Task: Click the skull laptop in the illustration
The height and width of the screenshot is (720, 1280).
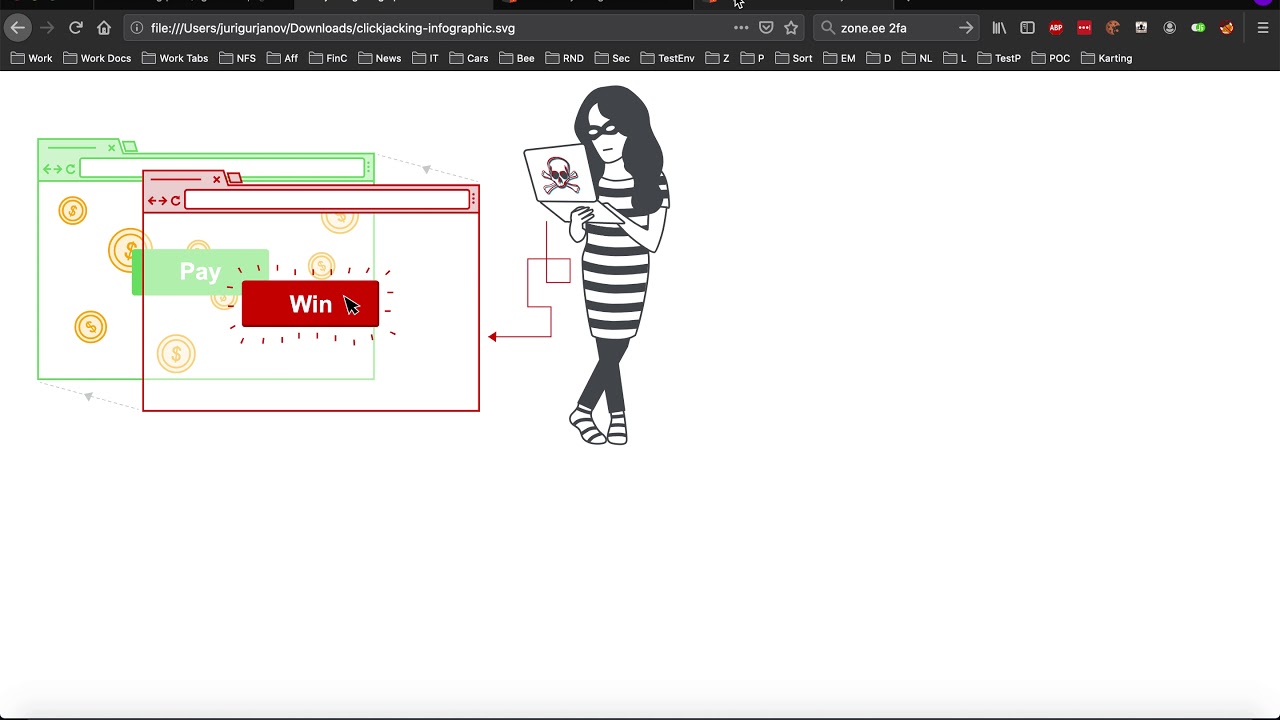Action: (559, 175)
